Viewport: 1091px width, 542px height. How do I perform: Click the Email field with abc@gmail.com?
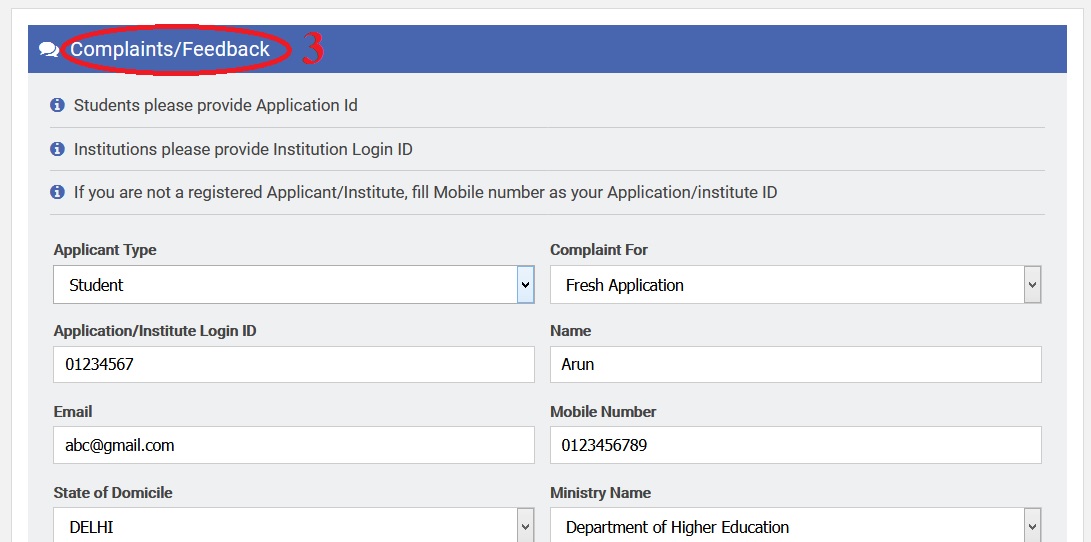pyautogui.click(x=294, y=445)
